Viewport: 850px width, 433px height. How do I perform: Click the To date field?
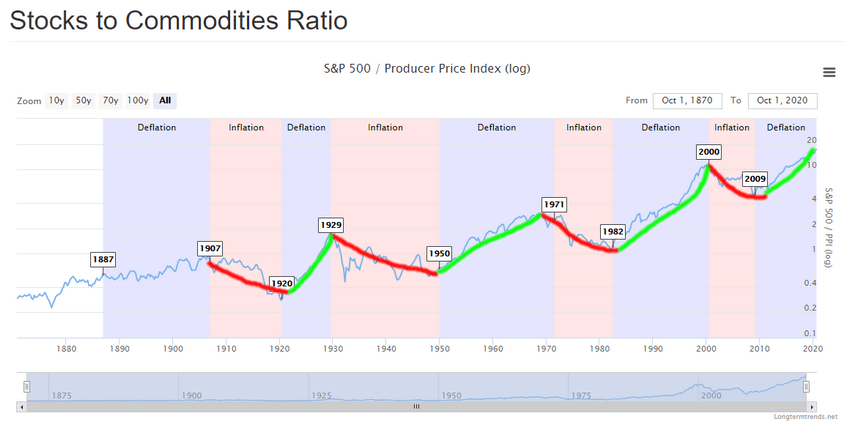tap(782, 101)
